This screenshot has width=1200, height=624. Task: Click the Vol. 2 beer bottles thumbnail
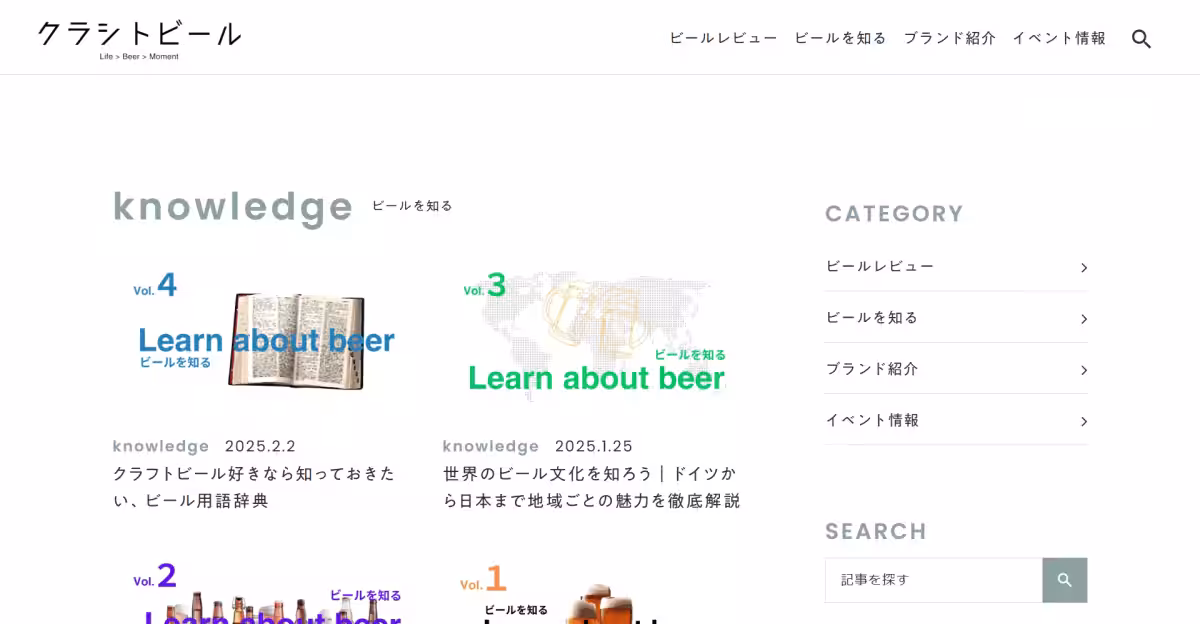click(x=262, y=590)
